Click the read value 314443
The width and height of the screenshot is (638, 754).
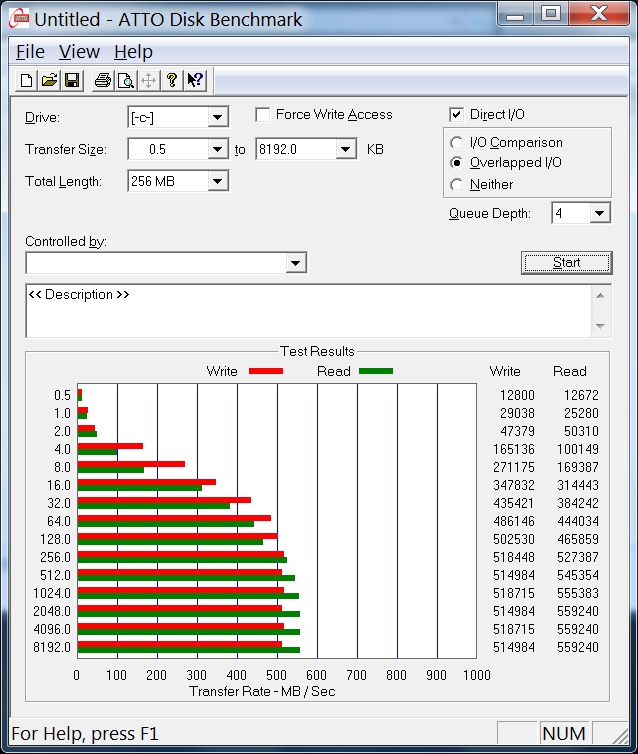(x=577, y=485)
